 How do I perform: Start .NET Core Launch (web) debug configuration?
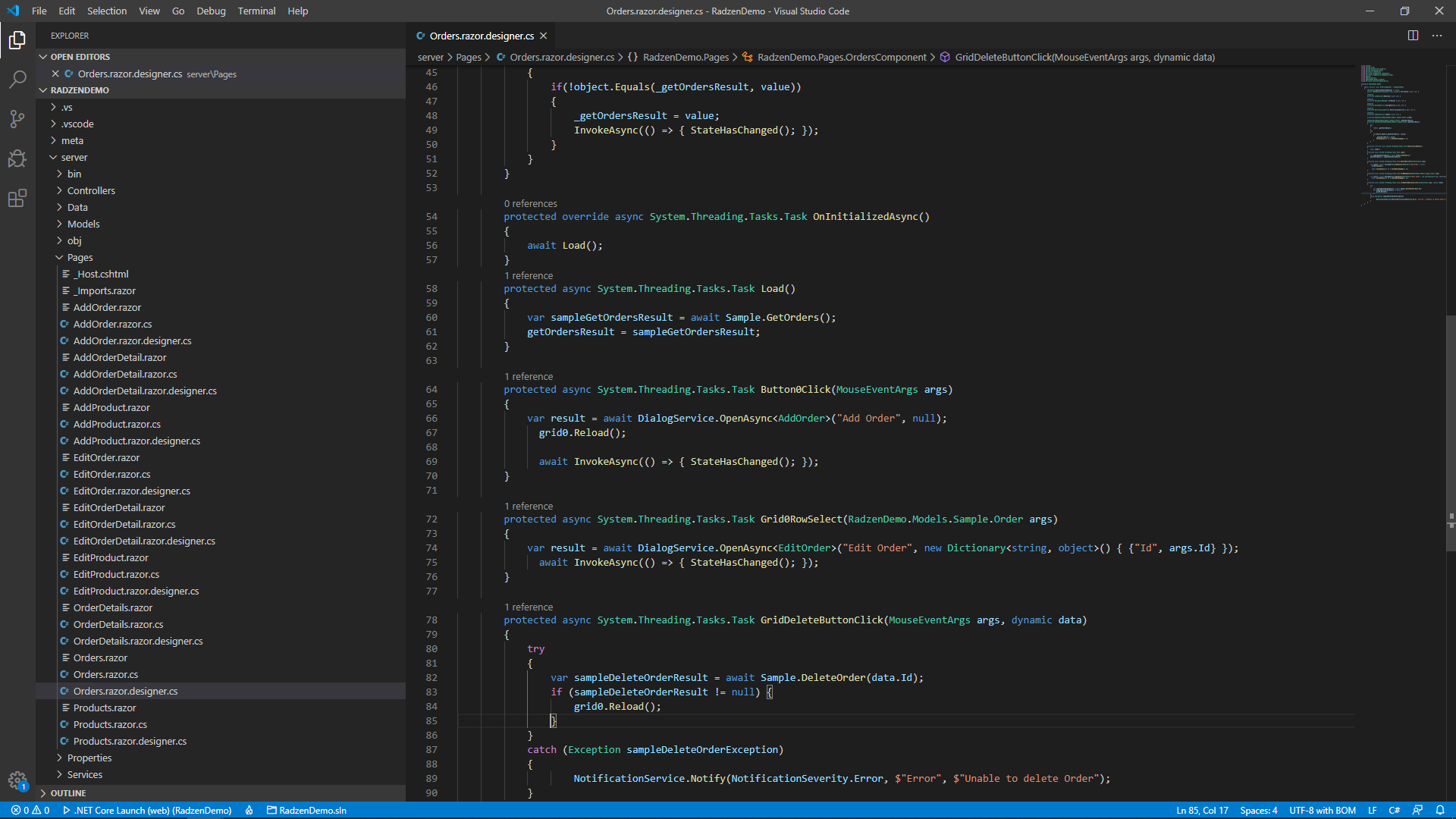tap(147, 810)
